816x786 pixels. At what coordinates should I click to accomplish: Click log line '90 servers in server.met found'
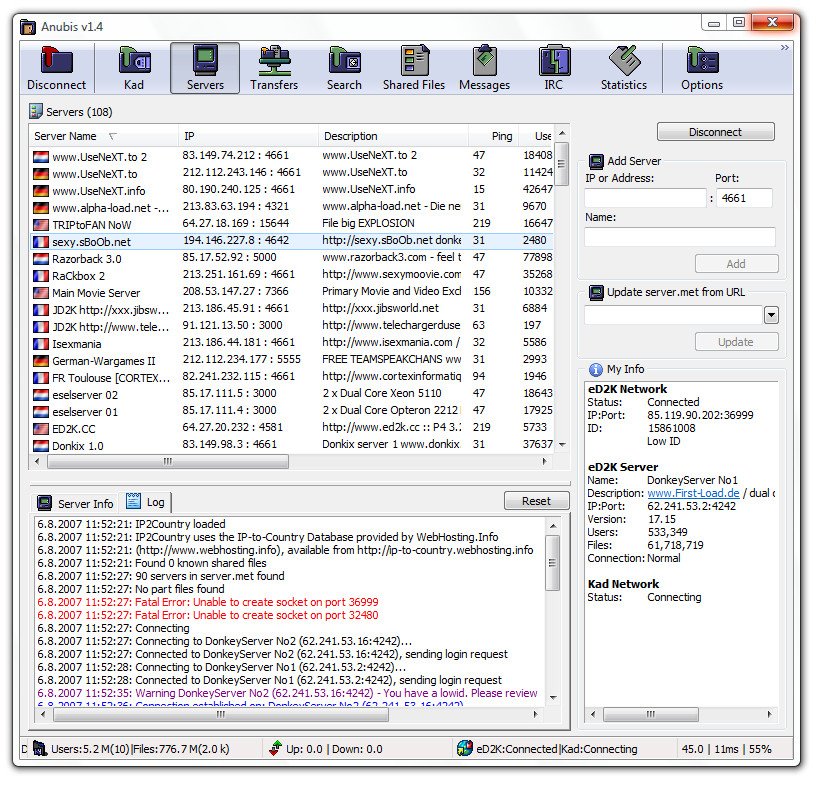(161, 576)
